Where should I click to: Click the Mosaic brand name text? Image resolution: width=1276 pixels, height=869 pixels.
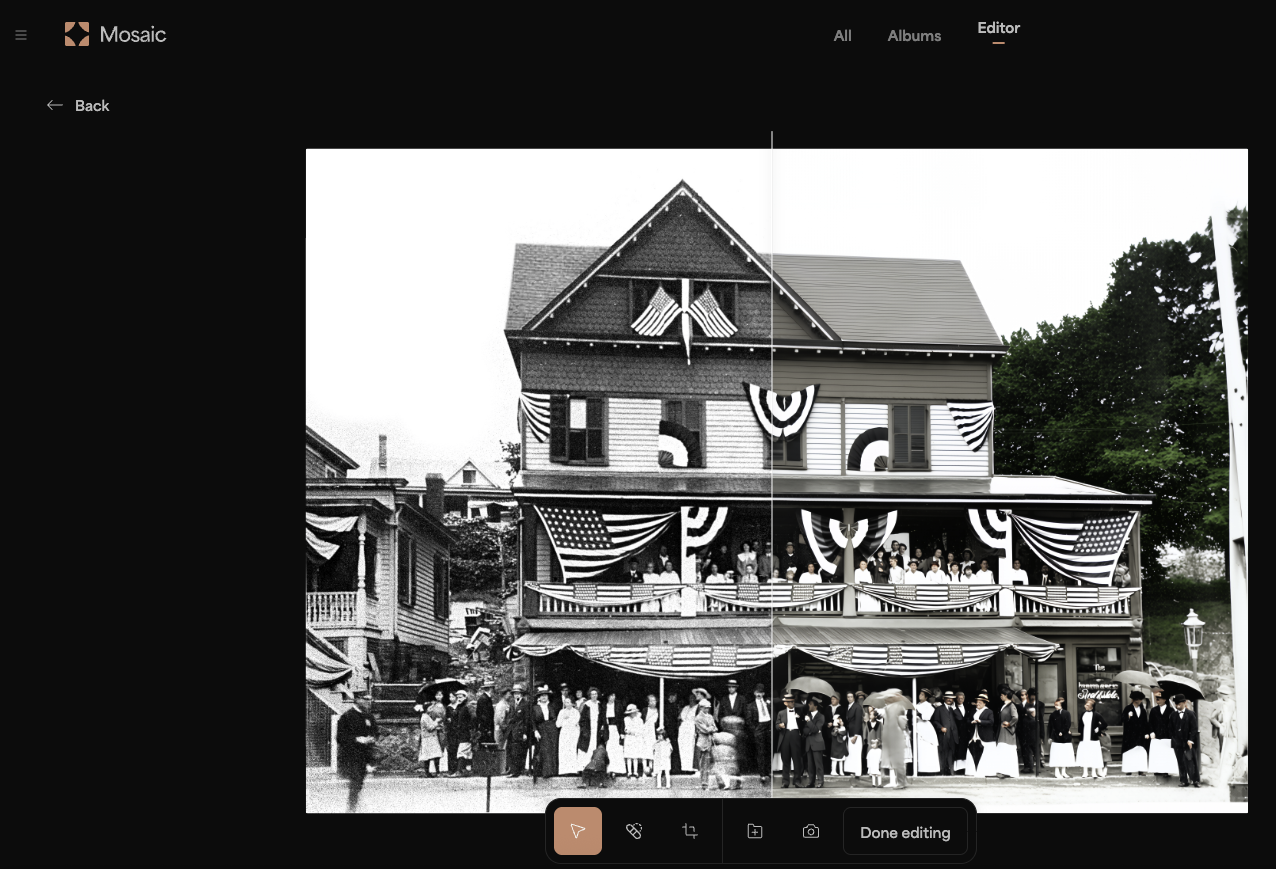133,34
